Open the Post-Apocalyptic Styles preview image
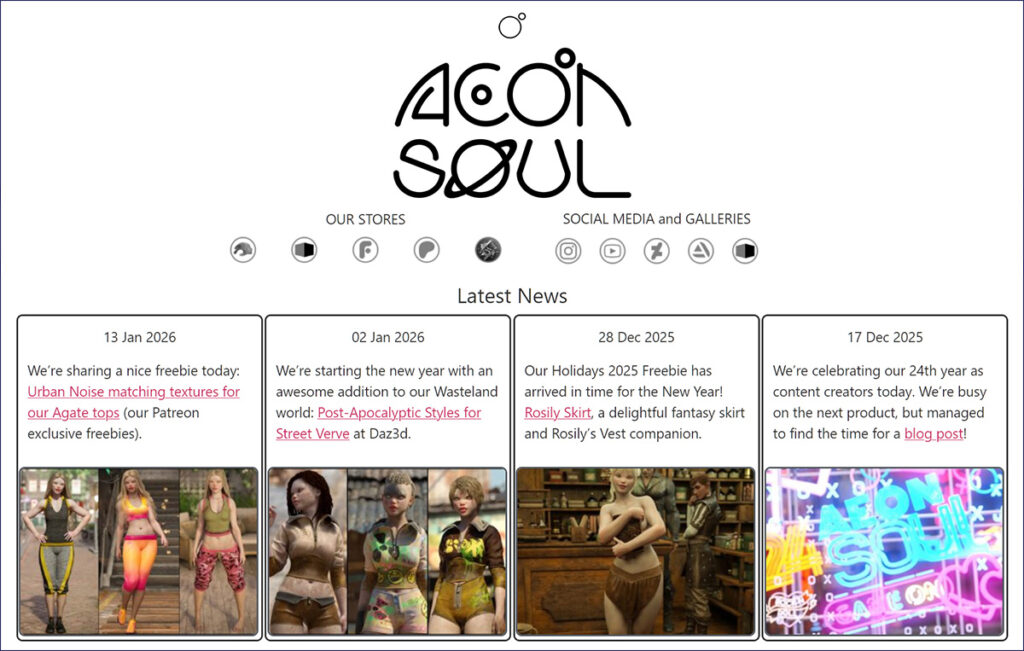The image size is (1024, 651). [x=387, y=551]
